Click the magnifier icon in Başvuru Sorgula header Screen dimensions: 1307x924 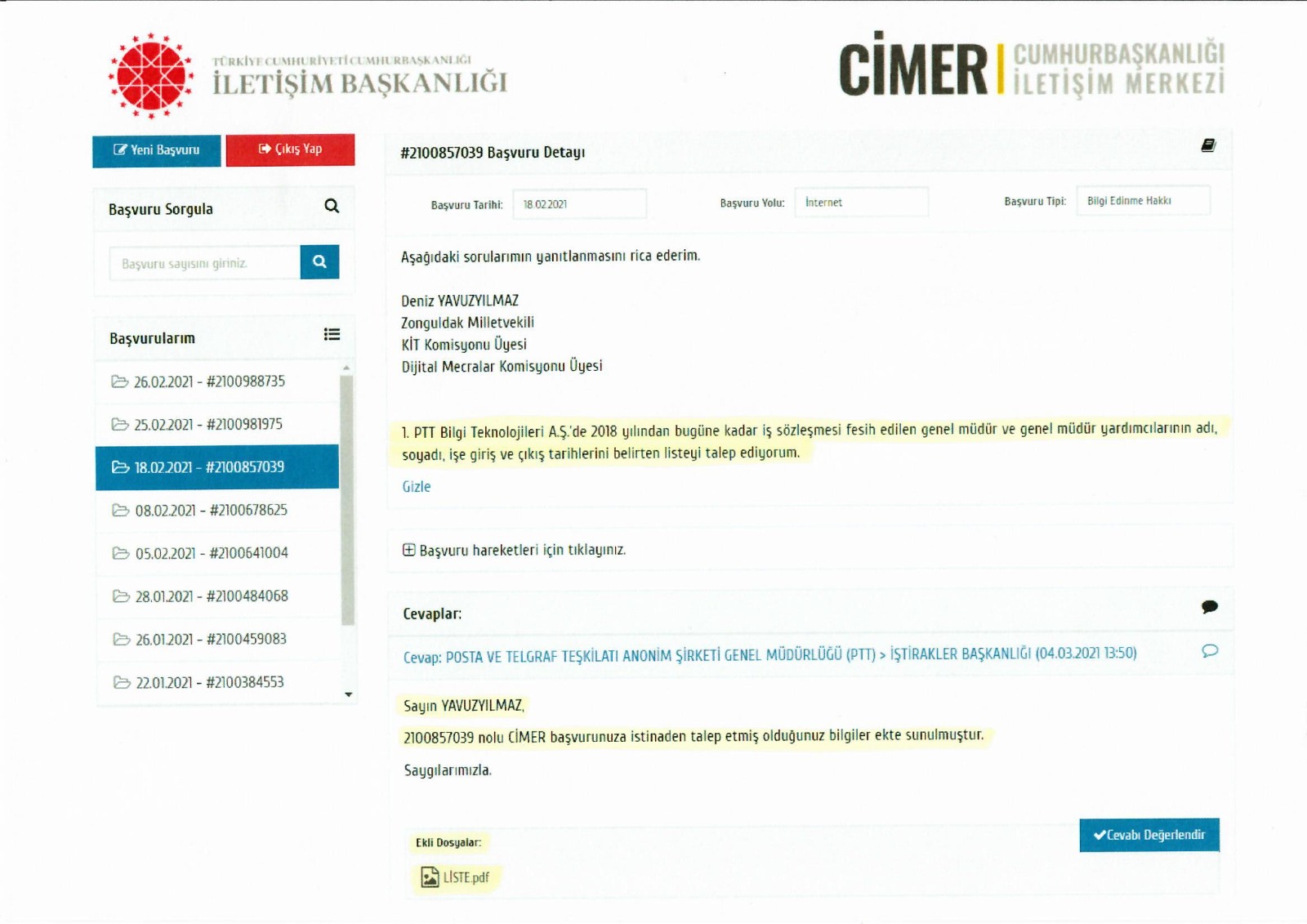pyautogui.click(x=332, y=206)
